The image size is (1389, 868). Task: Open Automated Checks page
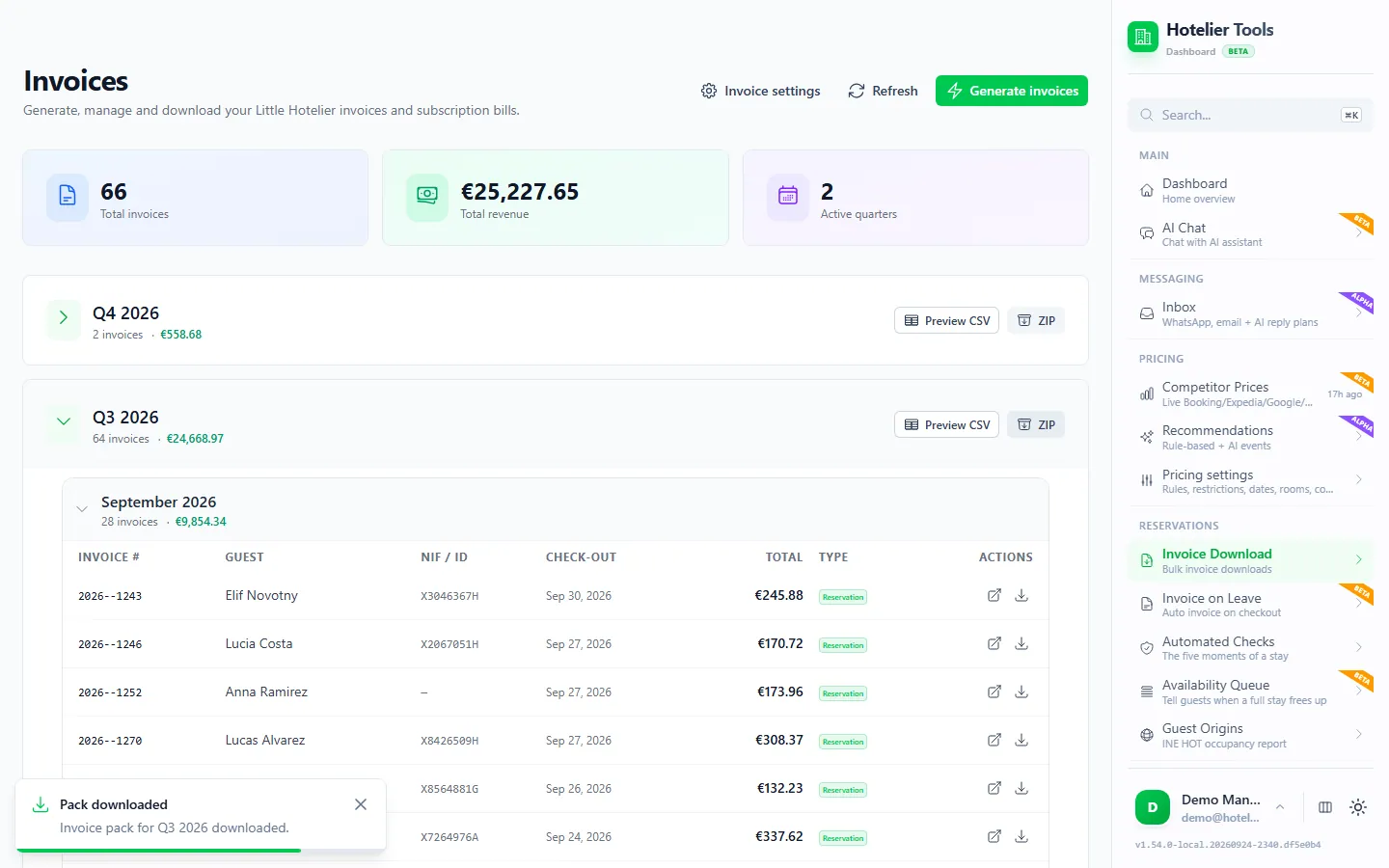click(1250, 648)
